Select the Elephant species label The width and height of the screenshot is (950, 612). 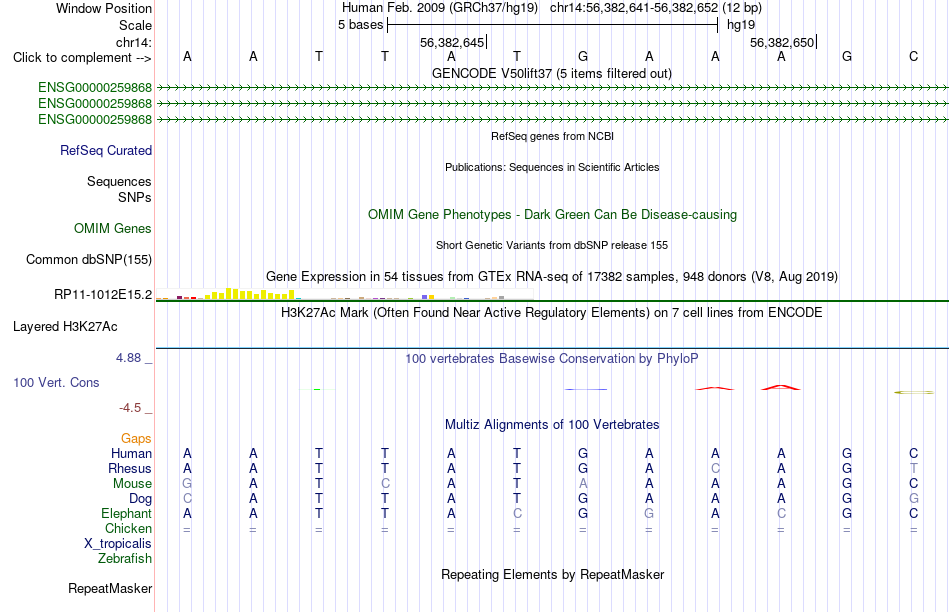point(126,513)
